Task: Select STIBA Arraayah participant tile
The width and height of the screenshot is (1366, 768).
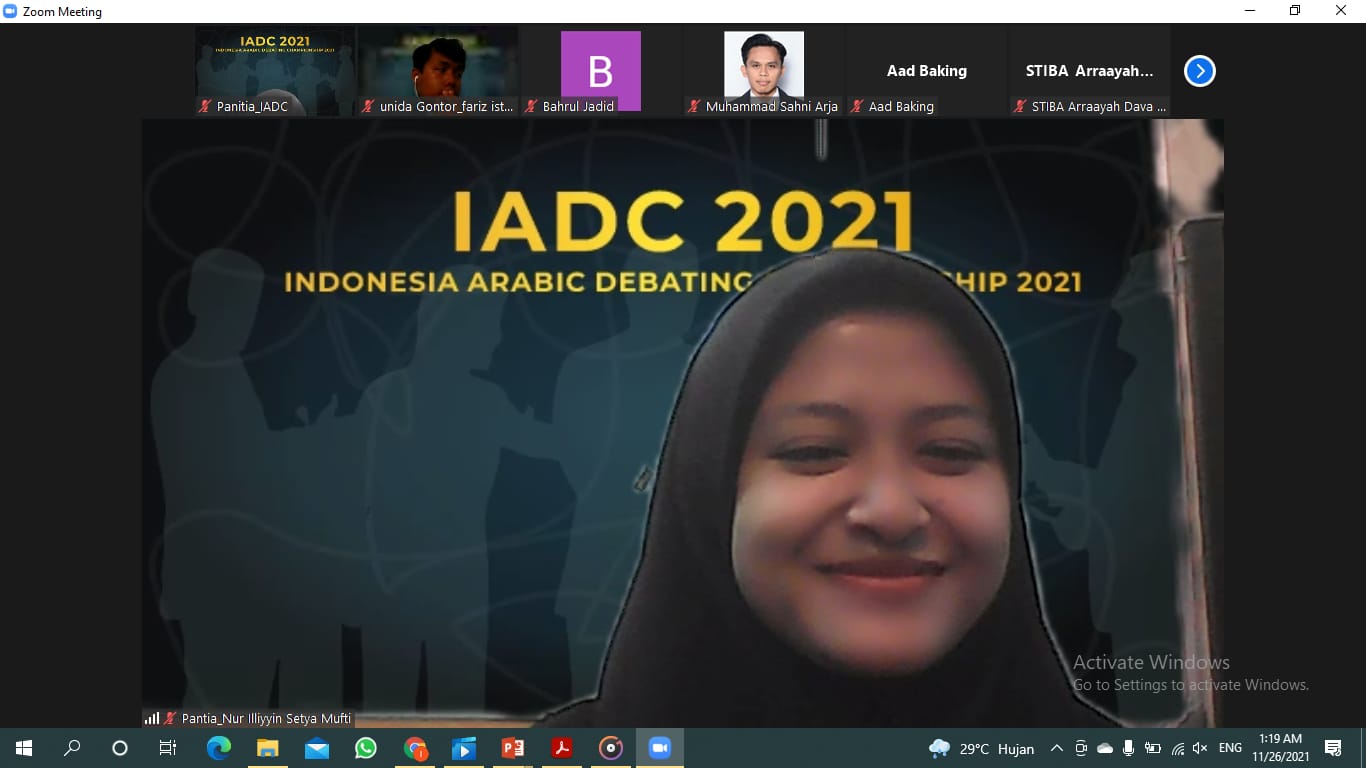Action: (x=1090, y=71)
